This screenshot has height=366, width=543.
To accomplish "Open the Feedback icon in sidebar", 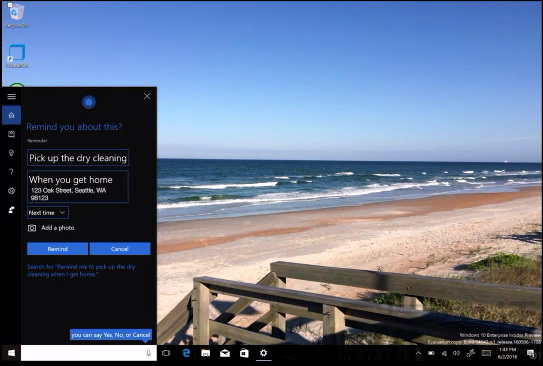I will [11, 209].
